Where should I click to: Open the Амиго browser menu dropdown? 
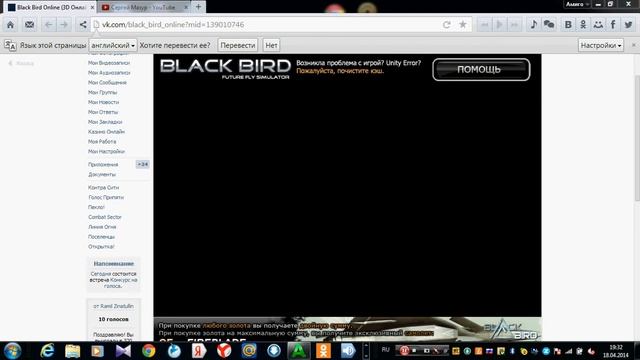click(x=577, y=4)
